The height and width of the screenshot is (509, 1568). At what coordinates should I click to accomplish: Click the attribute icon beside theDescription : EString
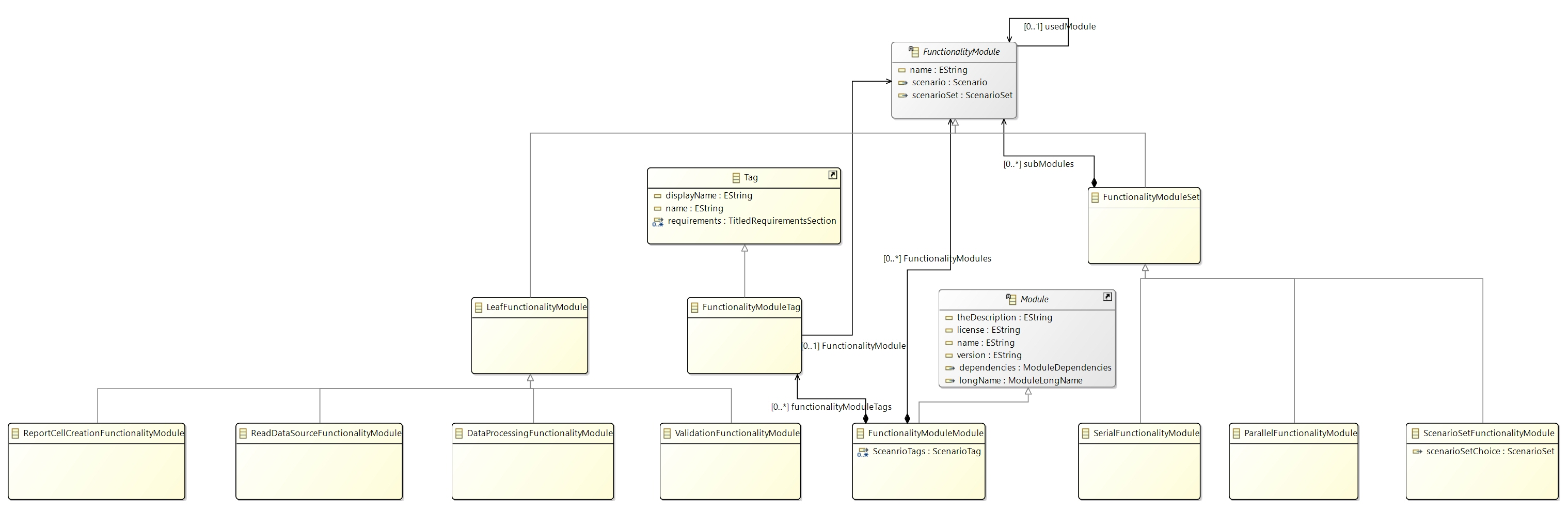(x=949, y=318)
